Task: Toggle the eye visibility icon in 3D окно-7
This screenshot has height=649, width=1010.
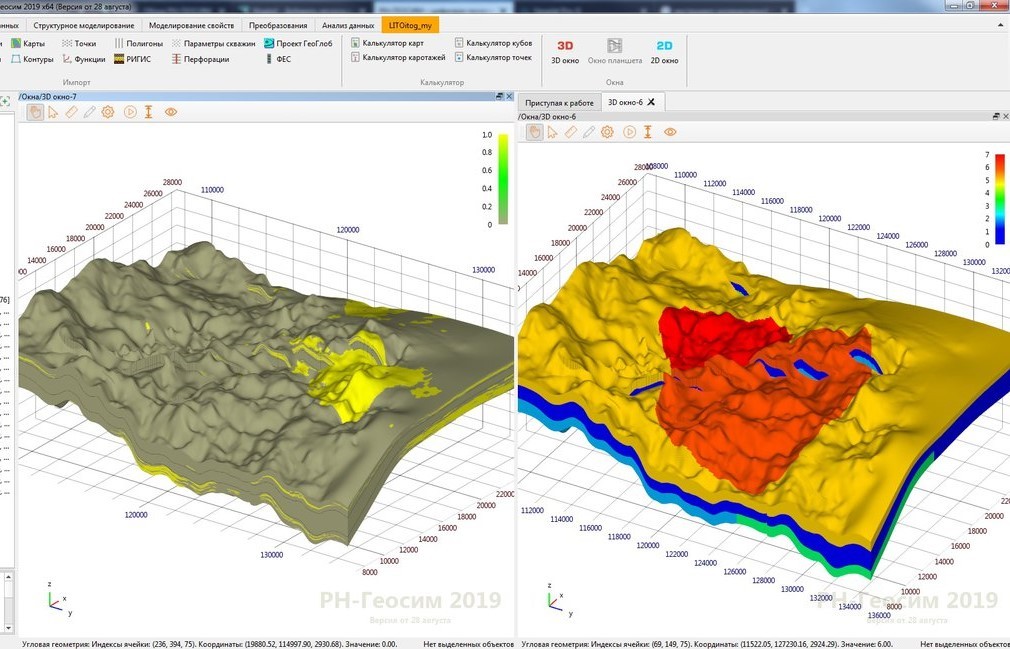Action: coord(171,112)
